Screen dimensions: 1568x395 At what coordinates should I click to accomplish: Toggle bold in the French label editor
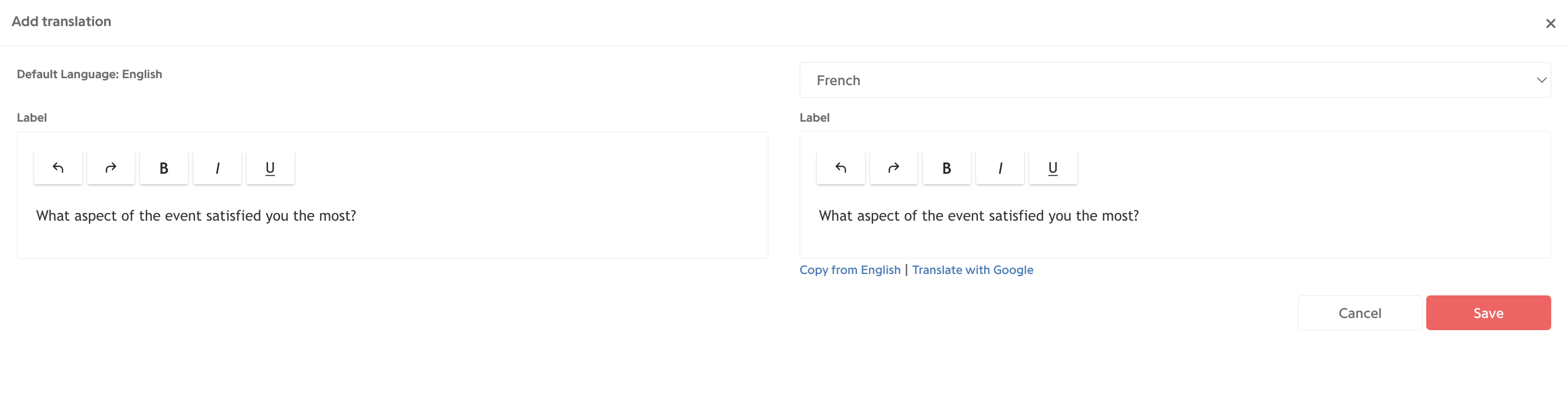(947, 167)
